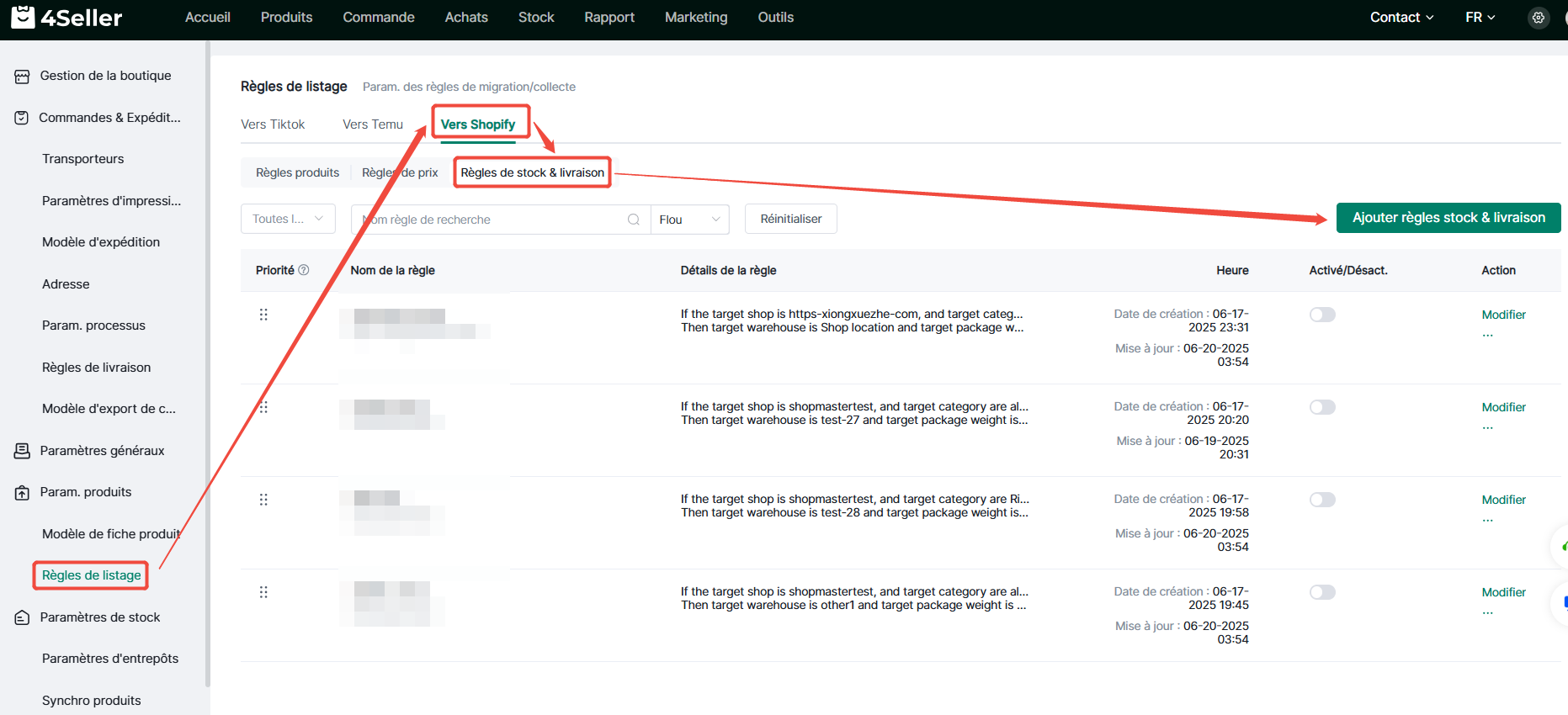Click drag handle of https-xiongxuezhe-com rule row

263,315
